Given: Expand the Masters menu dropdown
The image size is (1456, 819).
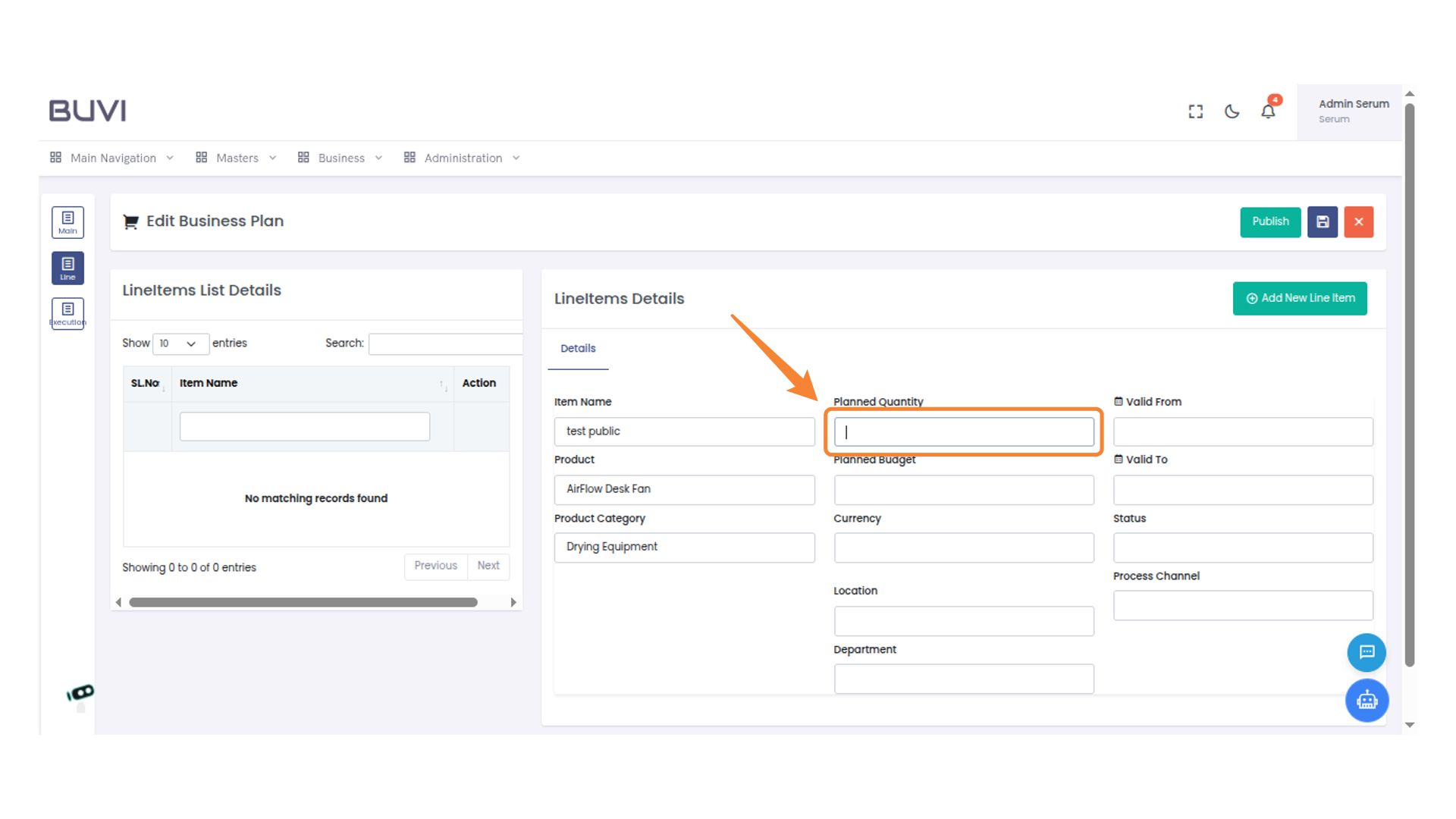Looking at the screenshot, I should click(236, 158).
